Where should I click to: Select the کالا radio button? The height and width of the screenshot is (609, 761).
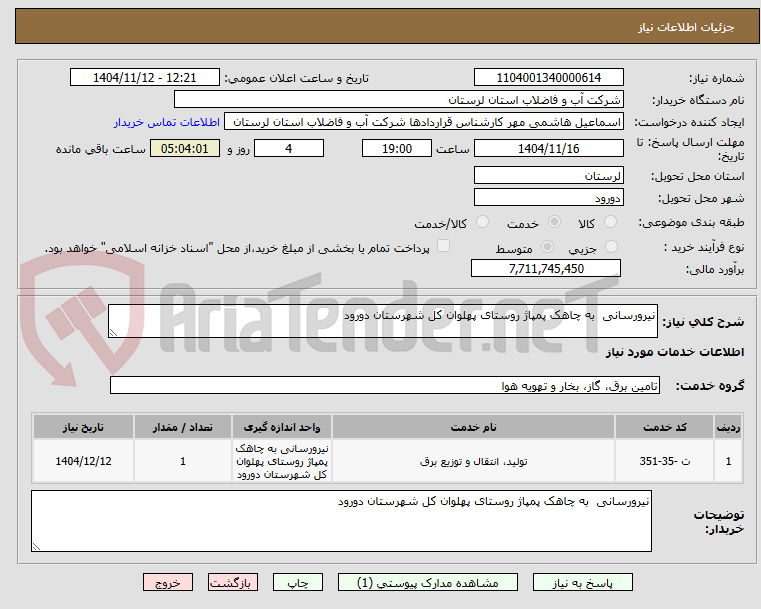610,222
